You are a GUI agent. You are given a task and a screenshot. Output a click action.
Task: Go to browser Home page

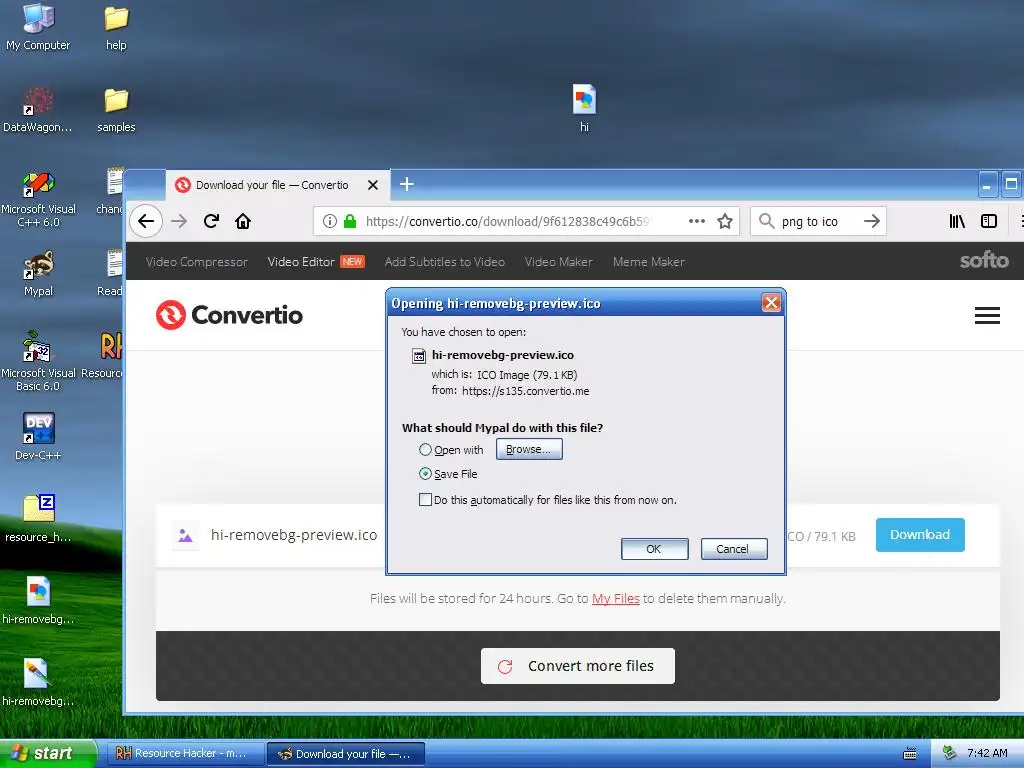tap(243, 221)
